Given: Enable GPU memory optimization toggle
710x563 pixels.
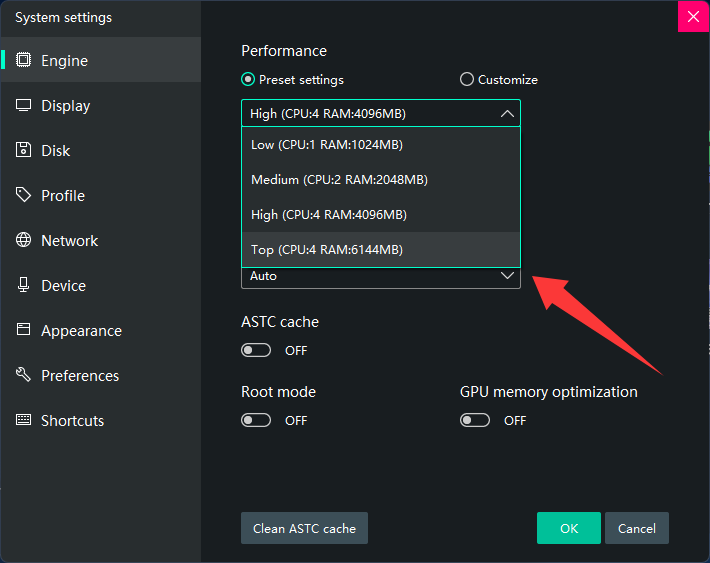Looking at the screenshot, I should (x=475, y=420).
